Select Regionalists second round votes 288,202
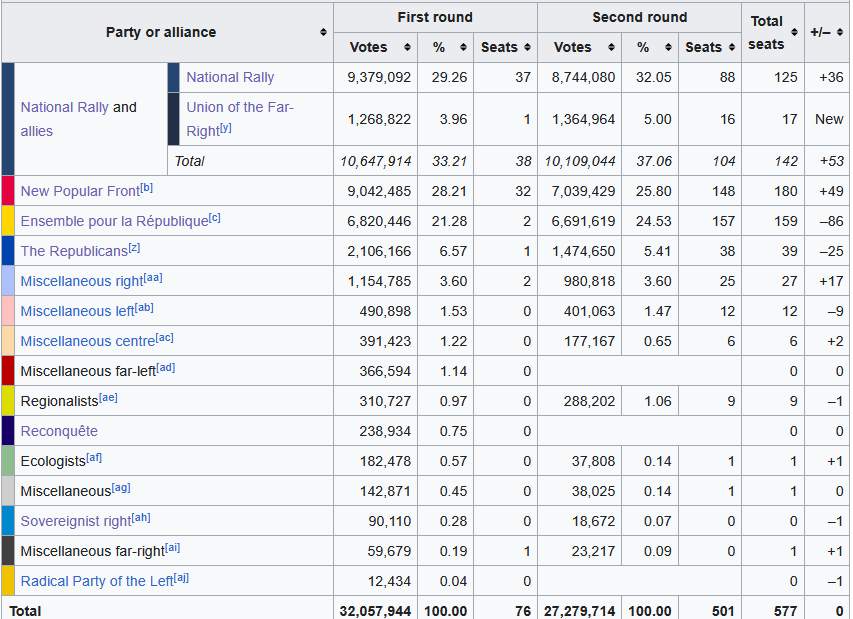This screenshot has width=853, height=619. [589, 401]
